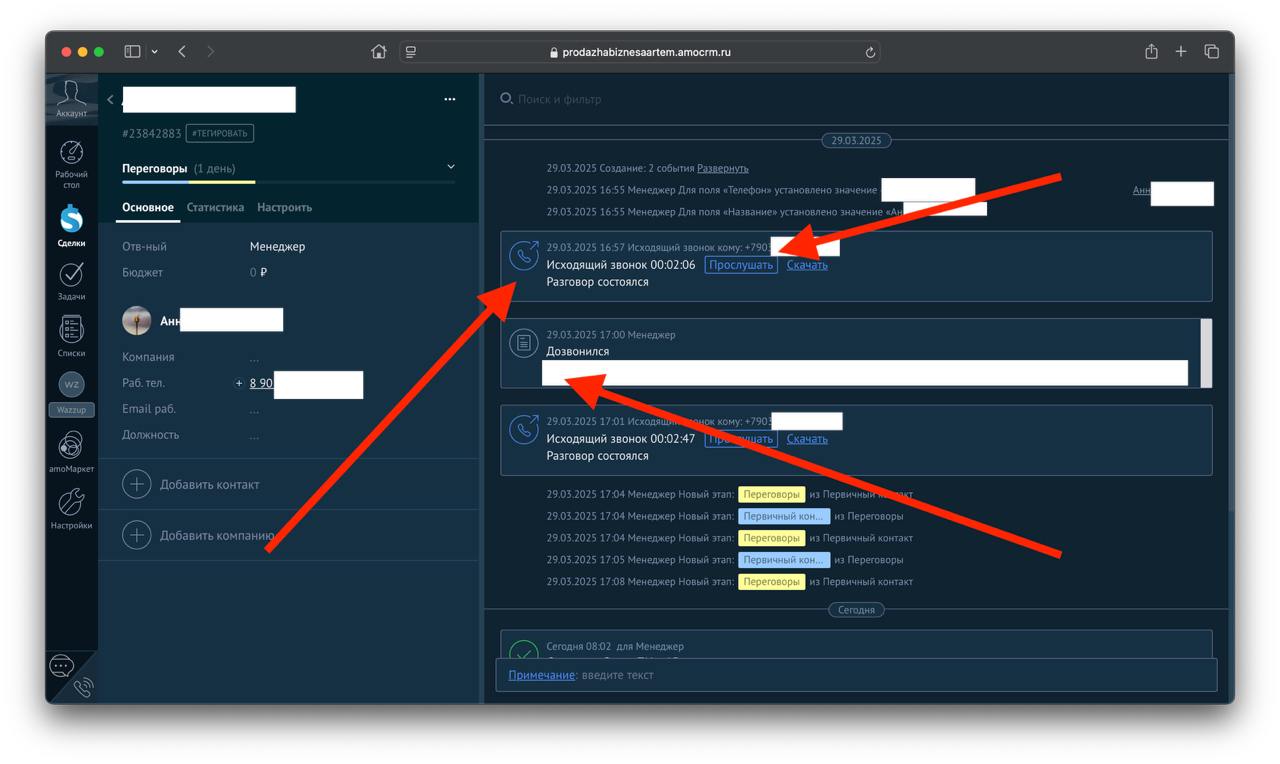Show Safari tab overview
This screenshot has width=1280, height=764.
click(1211, 51)
